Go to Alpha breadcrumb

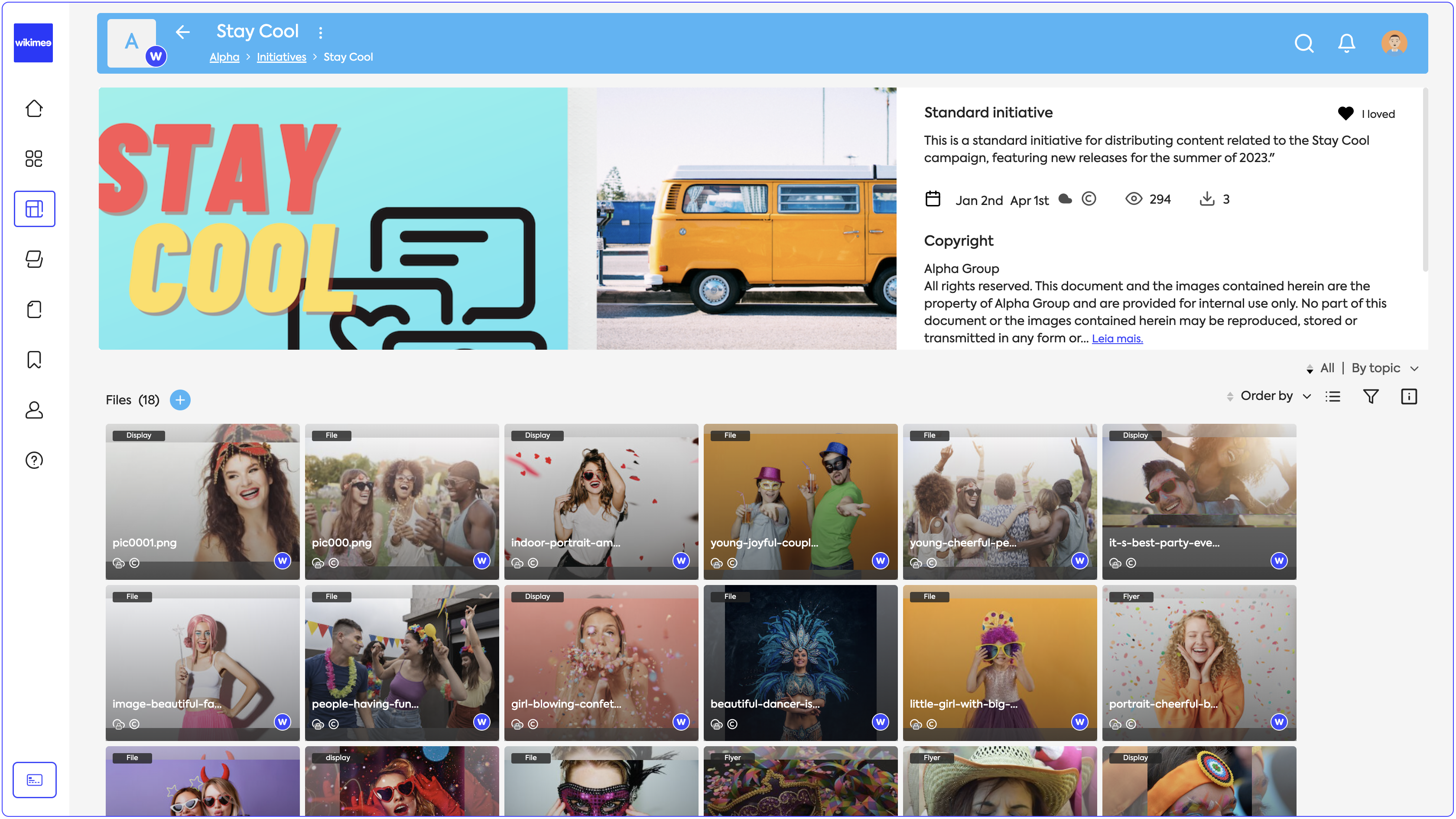pyautogui.click(x=224, y=57)
